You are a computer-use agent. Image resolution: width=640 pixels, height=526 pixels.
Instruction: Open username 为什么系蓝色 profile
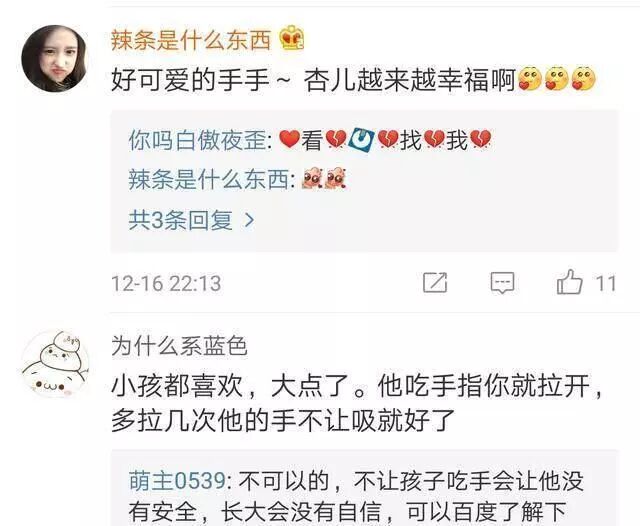(180, 346)
